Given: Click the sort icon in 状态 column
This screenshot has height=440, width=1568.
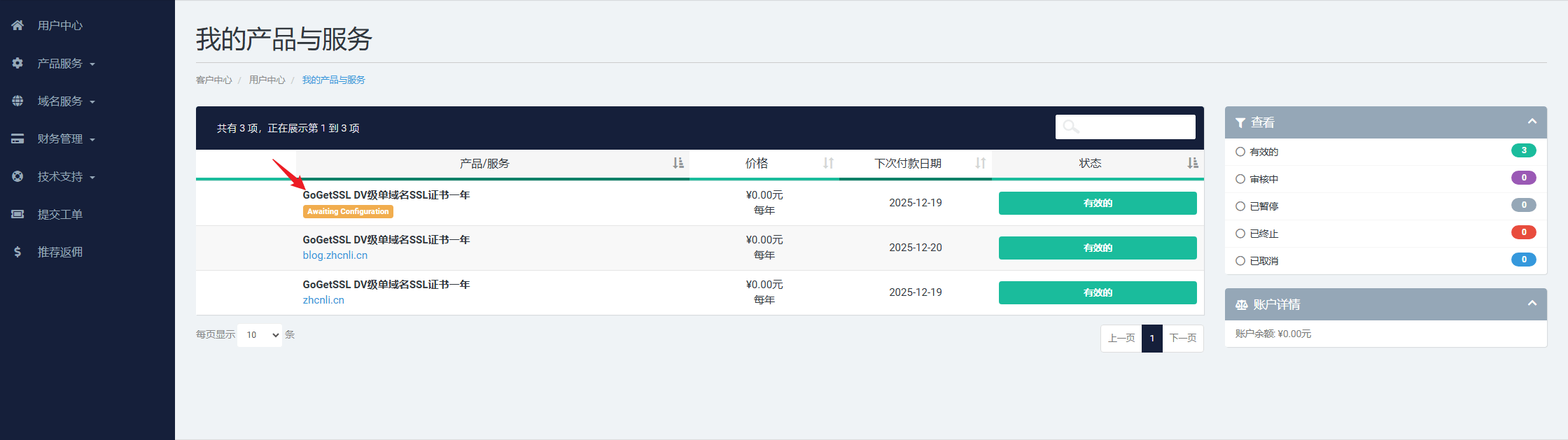Looking at the screenshot, I should [1192, 163].
